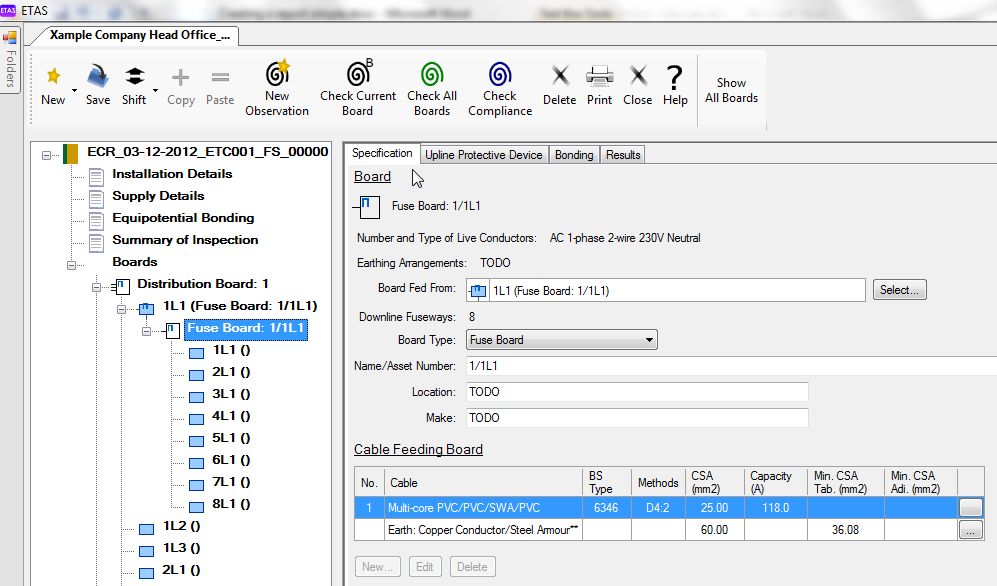Click the Shift toolbar icon

point(134,76)
